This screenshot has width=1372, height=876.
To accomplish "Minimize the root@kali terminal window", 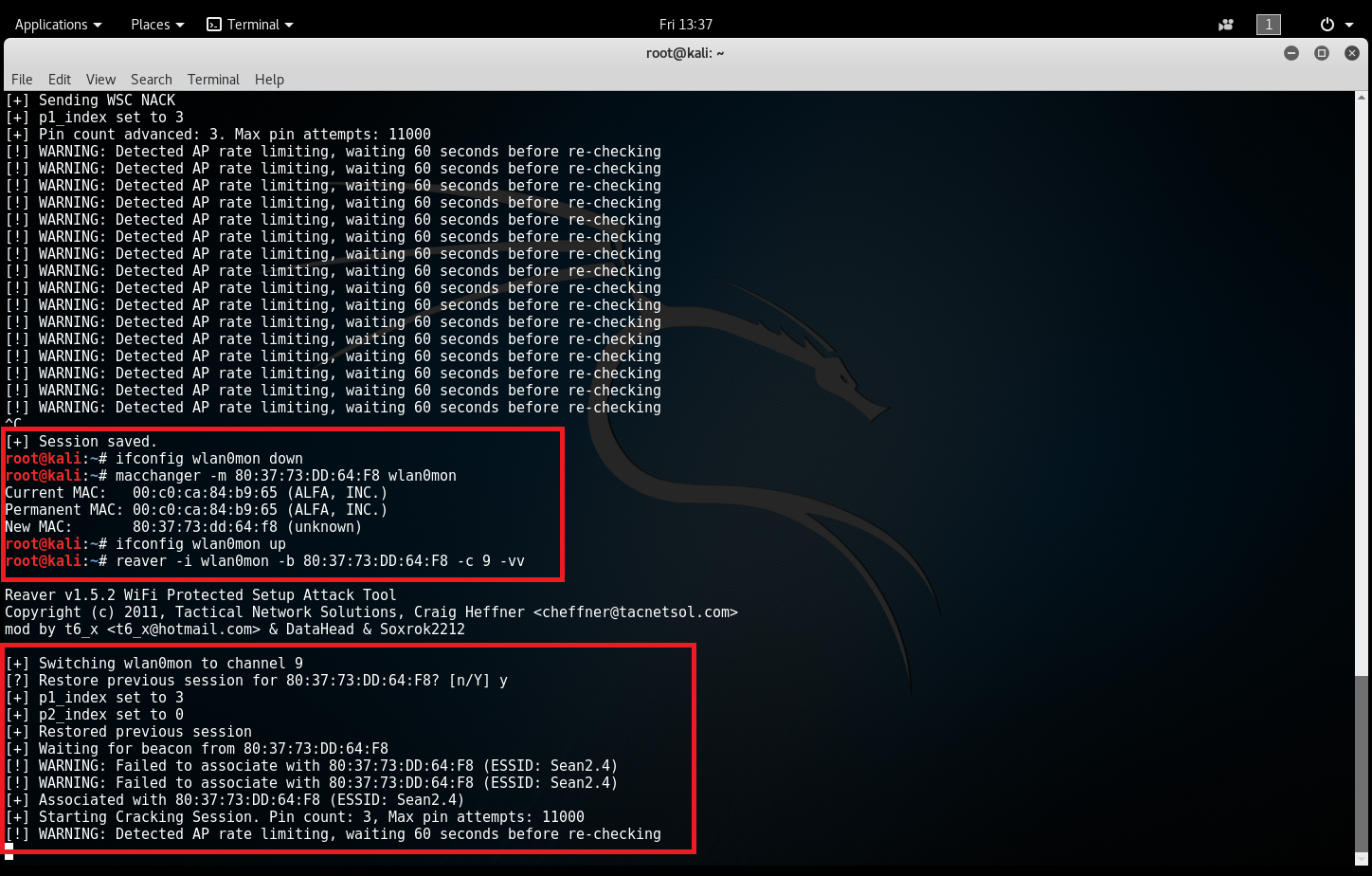I will click(1291, 53).
